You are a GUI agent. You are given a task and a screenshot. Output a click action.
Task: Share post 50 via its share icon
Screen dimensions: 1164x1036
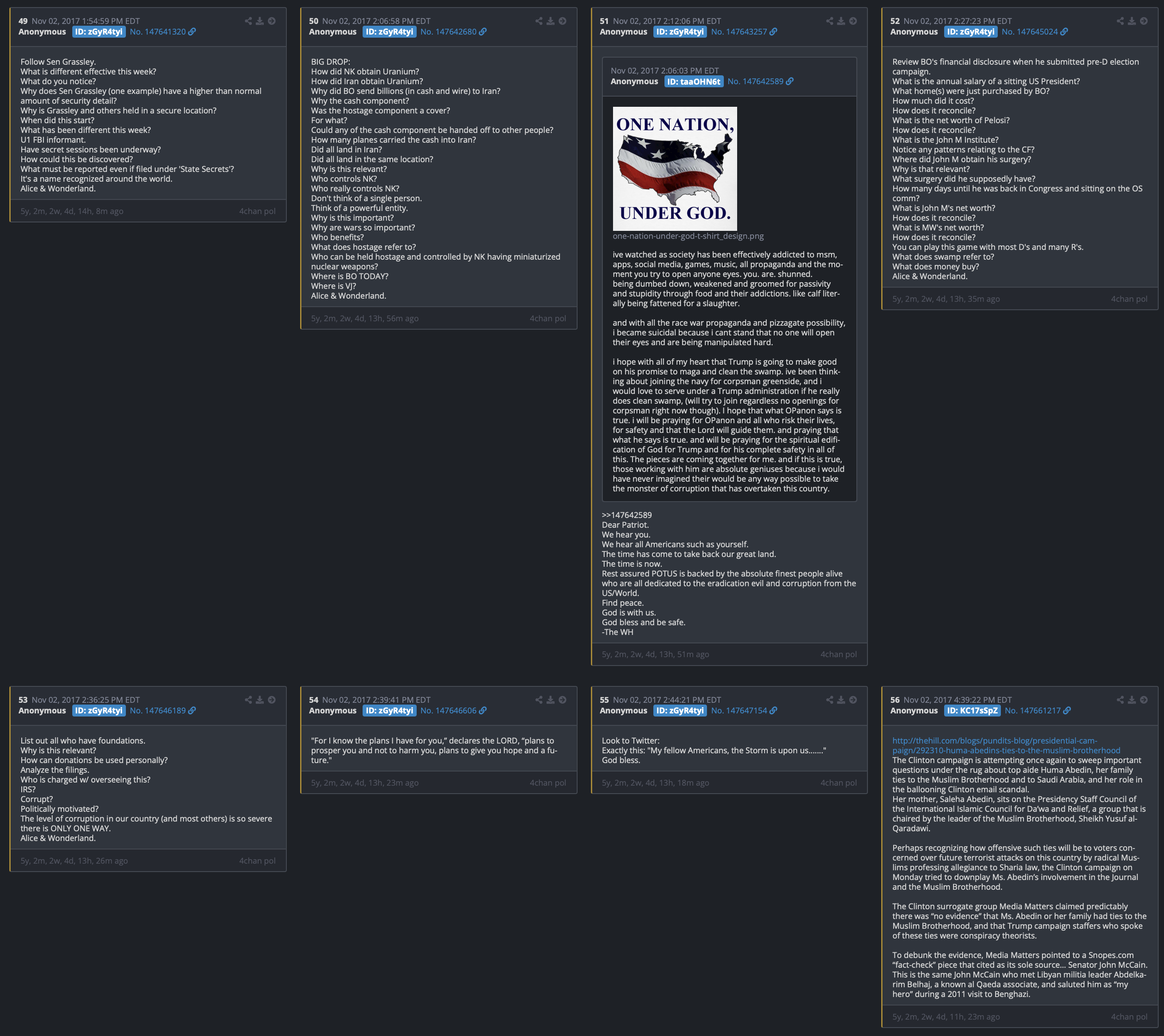pos(539,21)
